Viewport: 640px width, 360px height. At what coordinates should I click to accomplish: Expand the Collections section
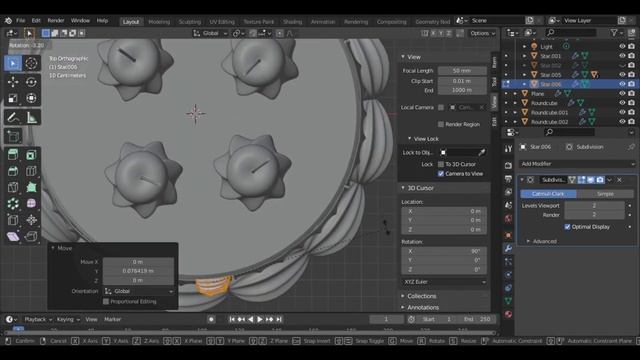click(x=403, y=296)
